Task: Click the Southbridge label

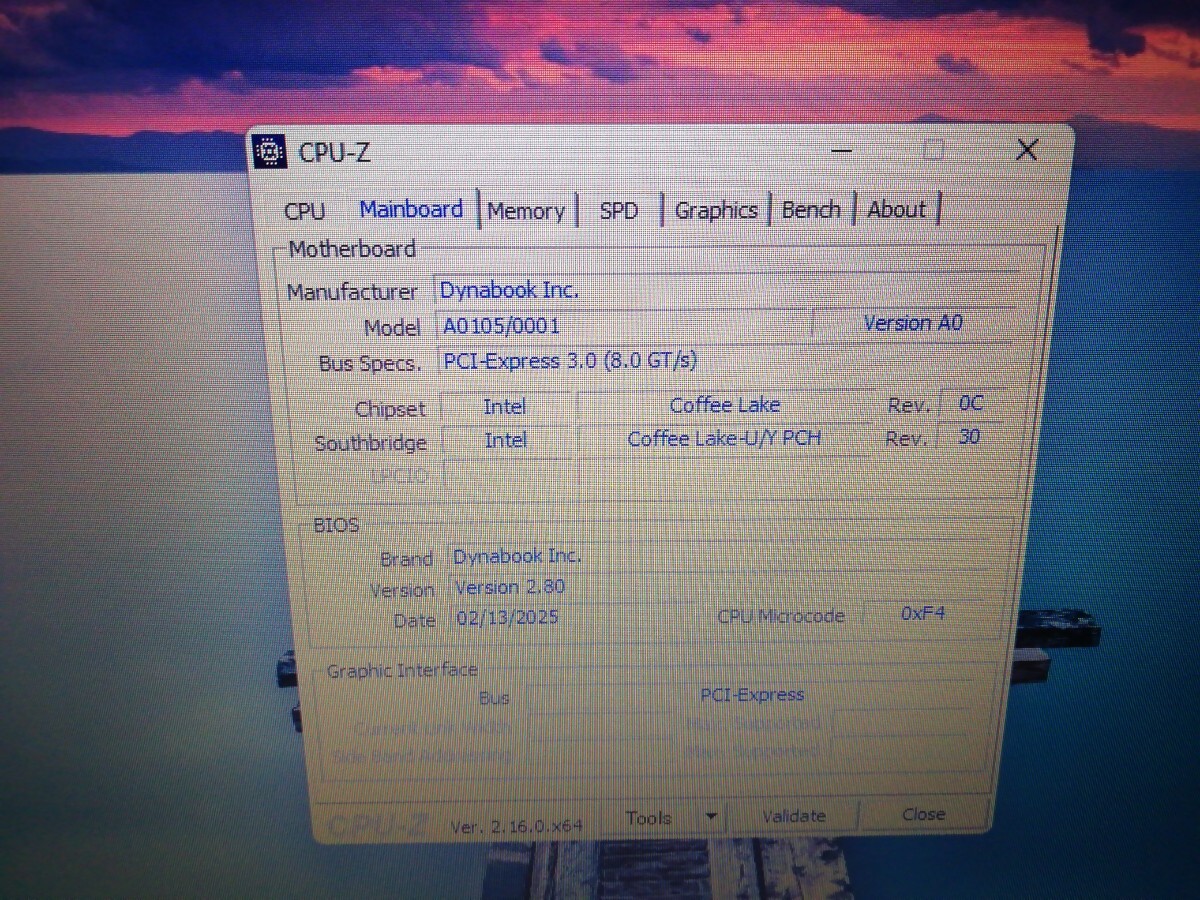Action: [370, 443]
